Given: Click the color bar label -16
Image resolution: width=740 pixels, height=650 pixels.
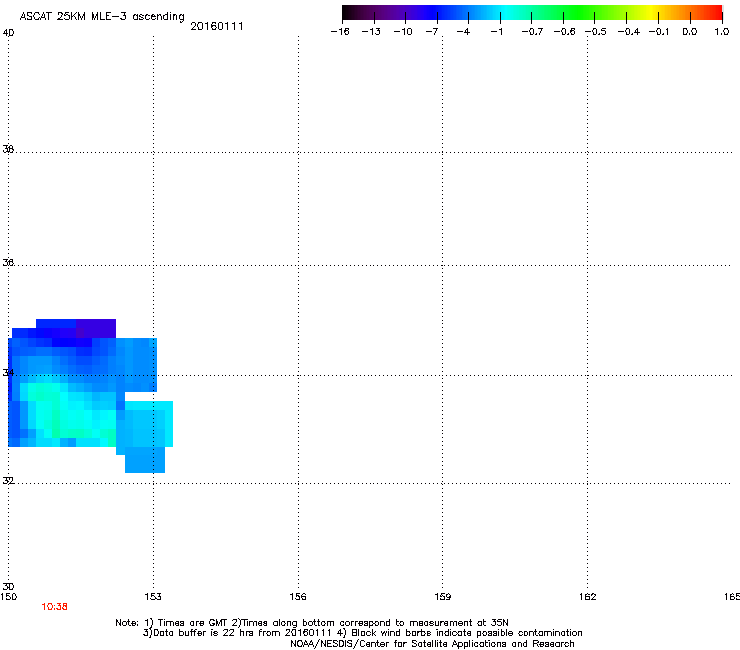Looking at the screenshot, I should click(340, 32).
